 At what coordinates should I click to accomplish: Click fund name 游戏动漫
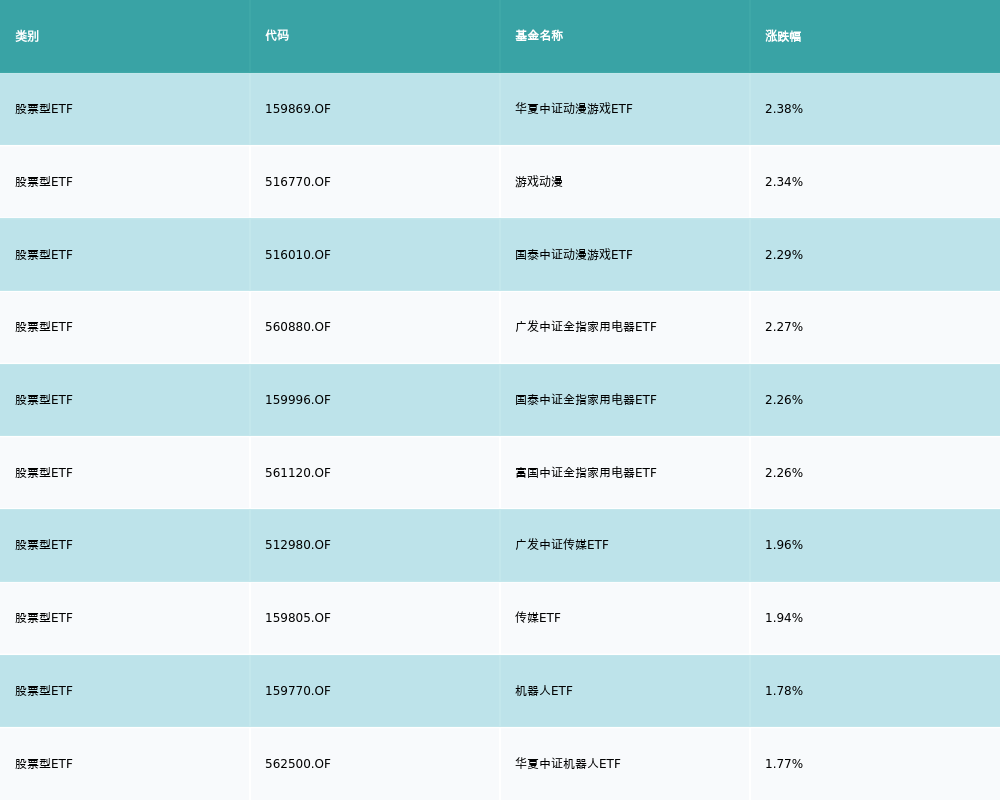pyautogui.click(x=539, y=182)
